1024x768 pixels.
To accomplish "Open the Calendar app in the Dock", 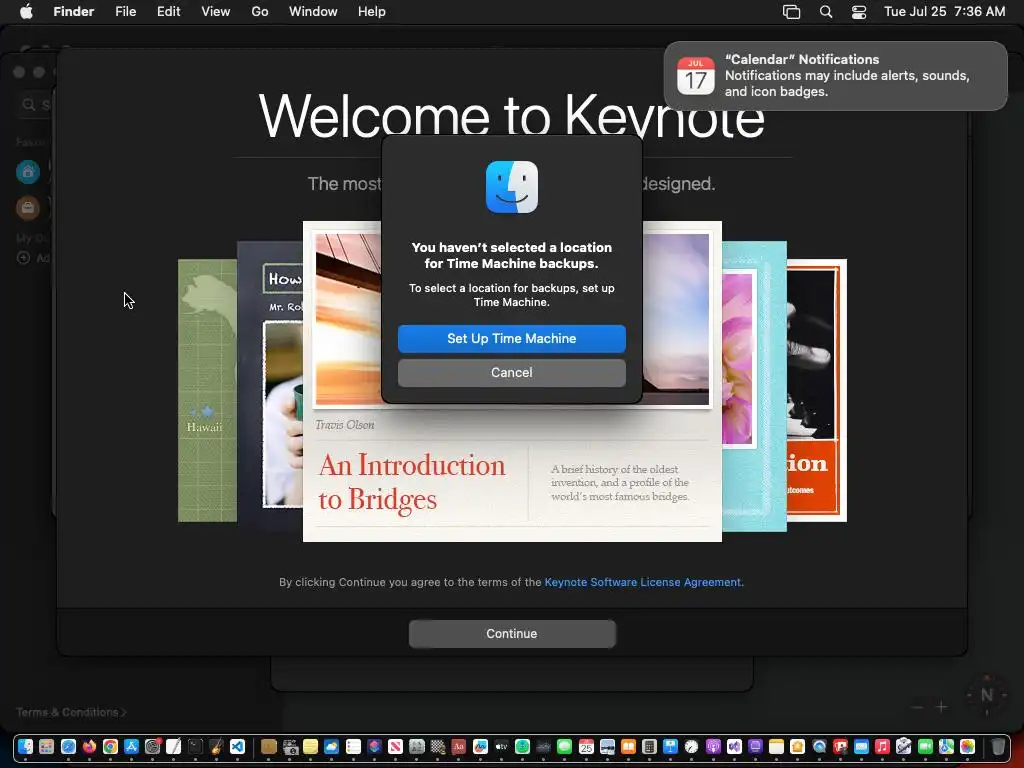I will tap(586, 746).
